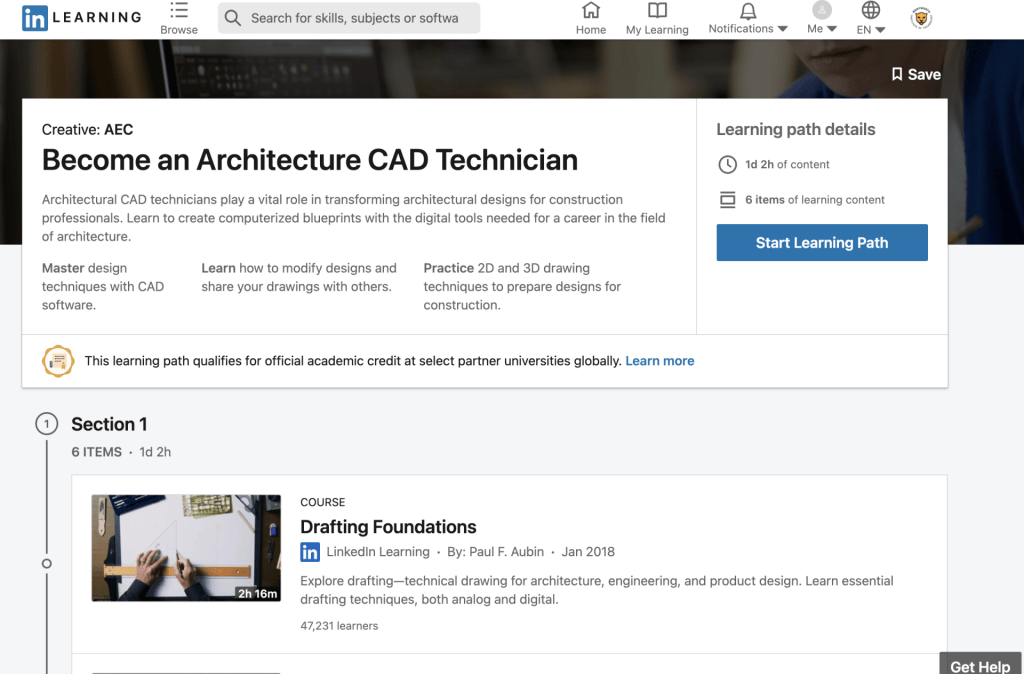1024x674 pixels.
Task: Expand the Me dropdown arrow
Action: click(831, 29)
